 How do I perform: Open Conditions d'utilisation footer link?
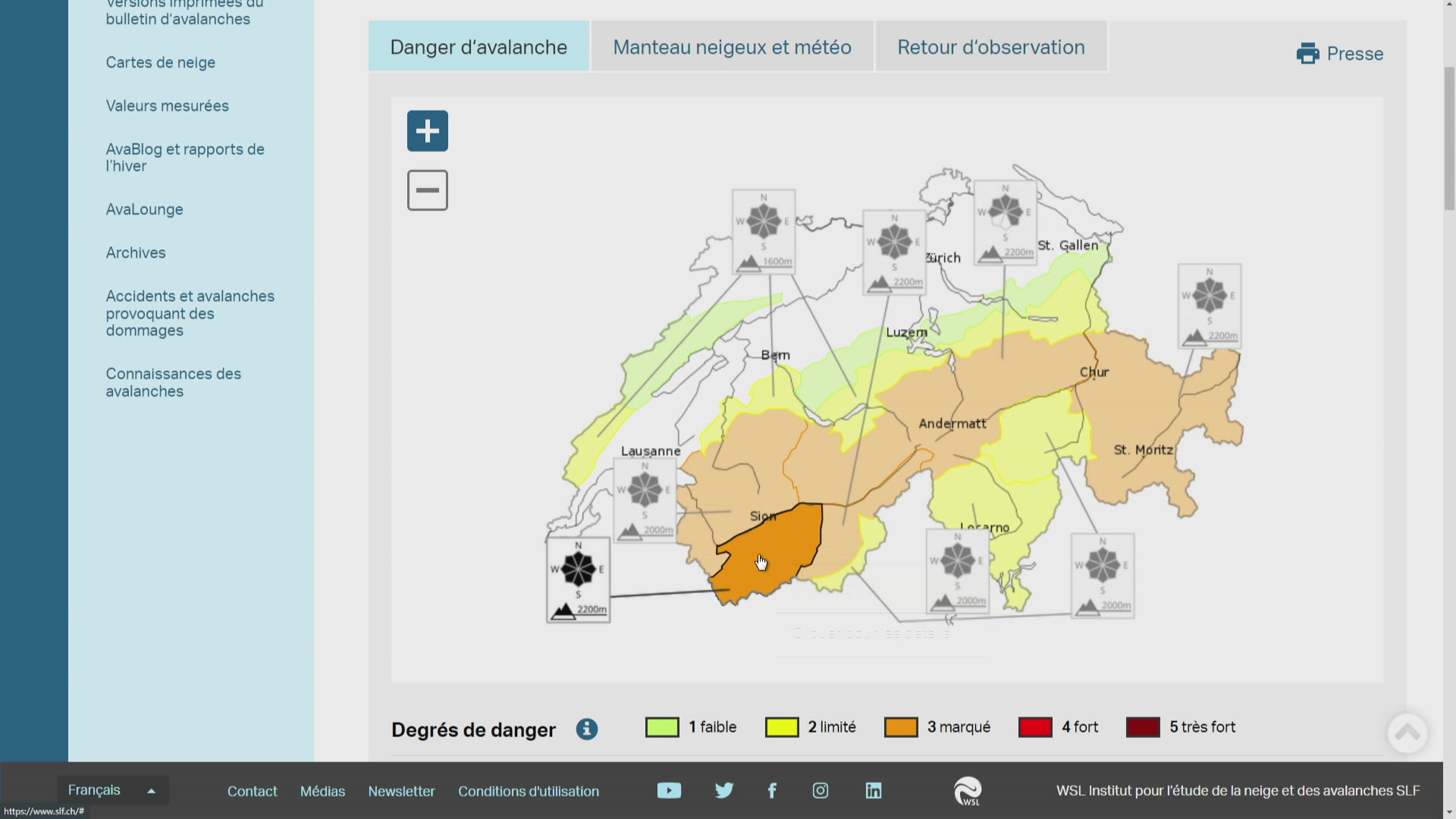pos(529,791)
